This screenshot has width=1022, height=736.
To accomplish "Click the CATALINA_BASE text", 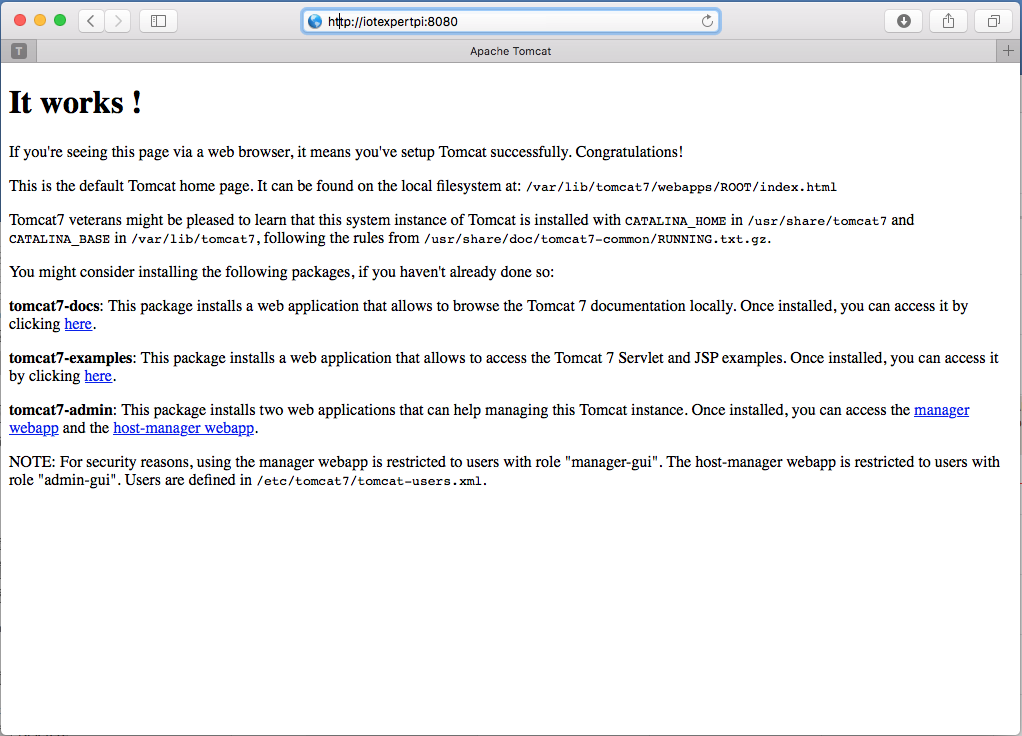I will pyautogui.click(x=59, y=239).
